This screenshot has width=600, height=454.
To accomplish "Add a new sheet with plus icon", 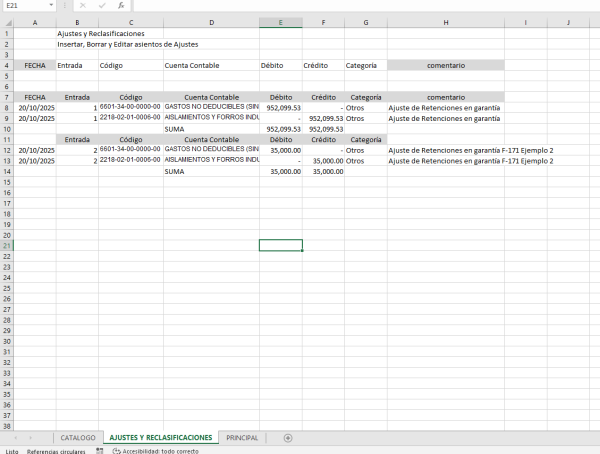I will point(288,438).
